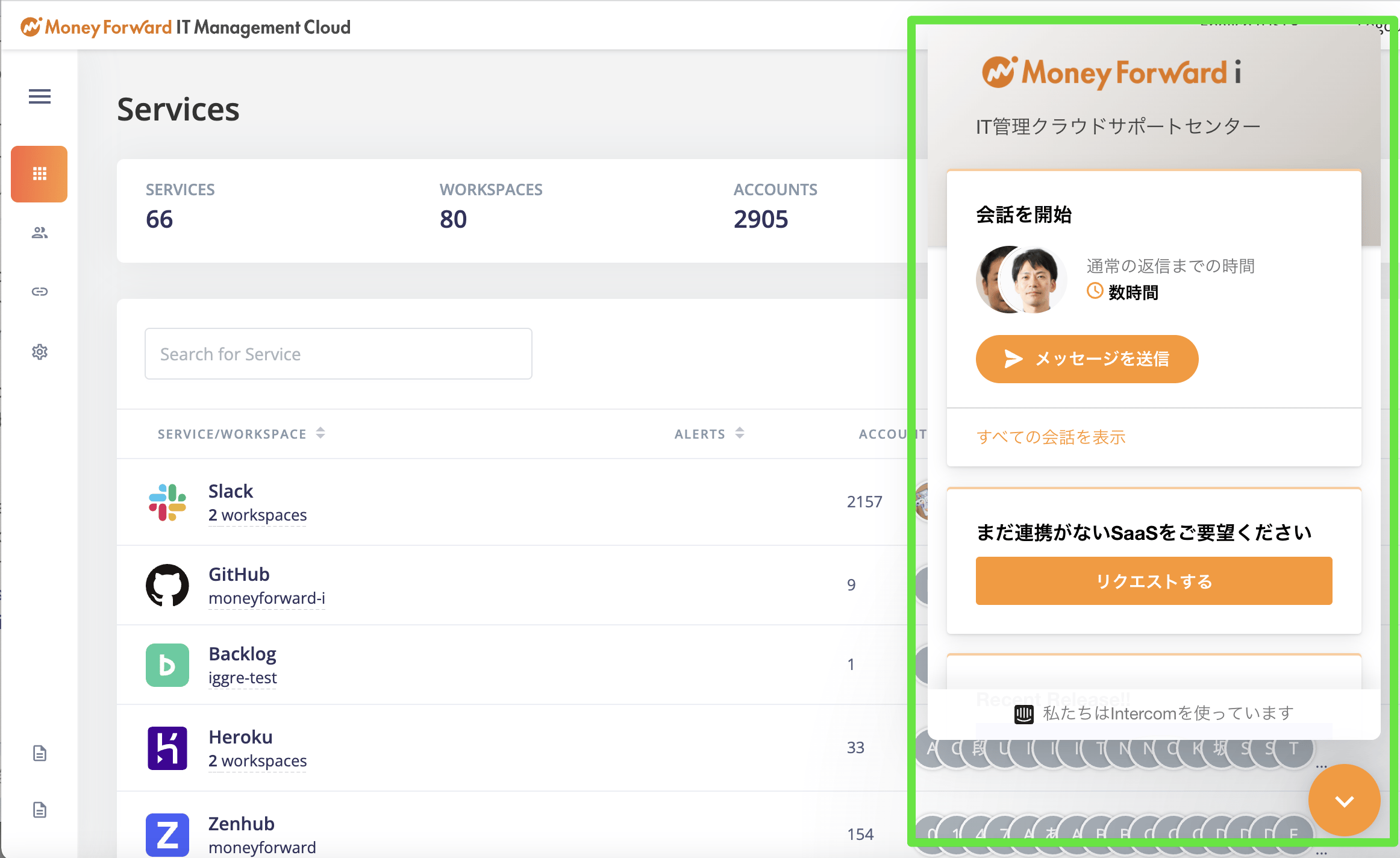Send a message via メッセージを送信 button
The width and height of the screenshot is (1400, 858).
1087,359
